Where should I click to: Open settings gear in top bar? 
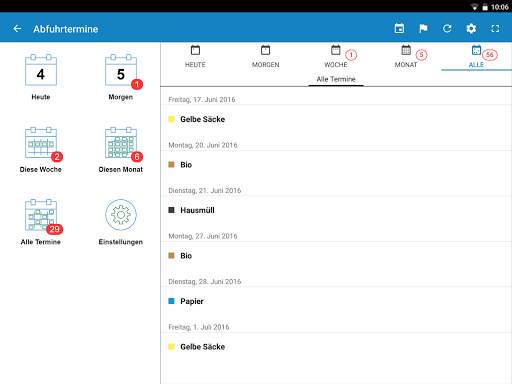(471, 29)
